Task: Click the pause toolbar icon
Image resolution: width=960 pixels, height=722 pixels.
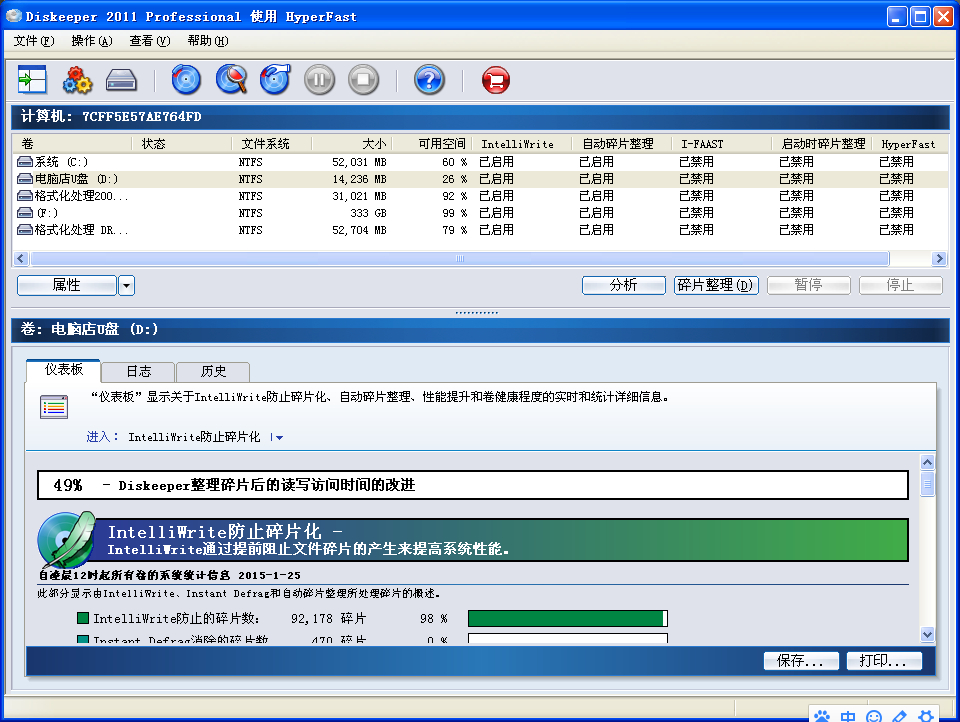Action: (x=320, y=80)
